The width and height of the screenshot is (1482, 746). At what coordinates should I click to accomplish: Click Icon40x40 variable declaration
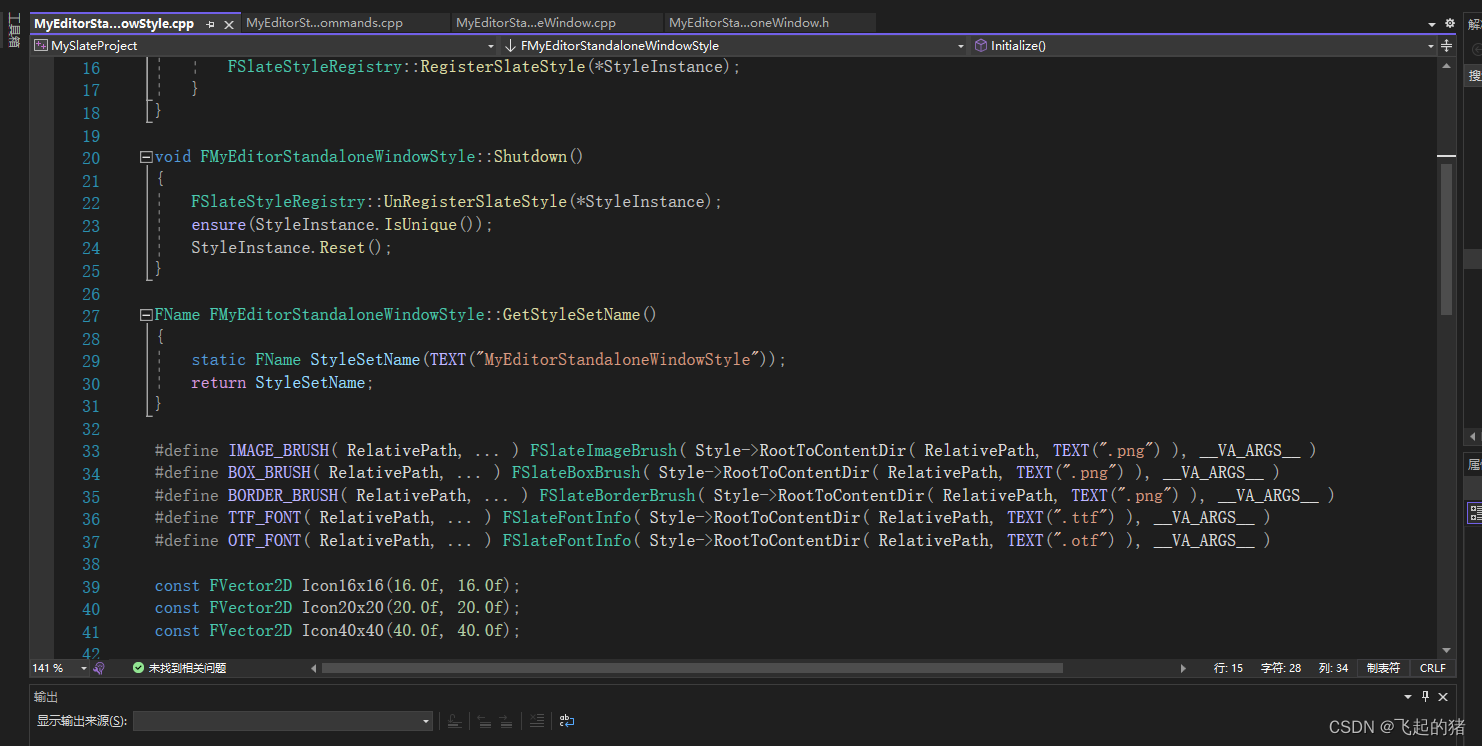point(343,631)
